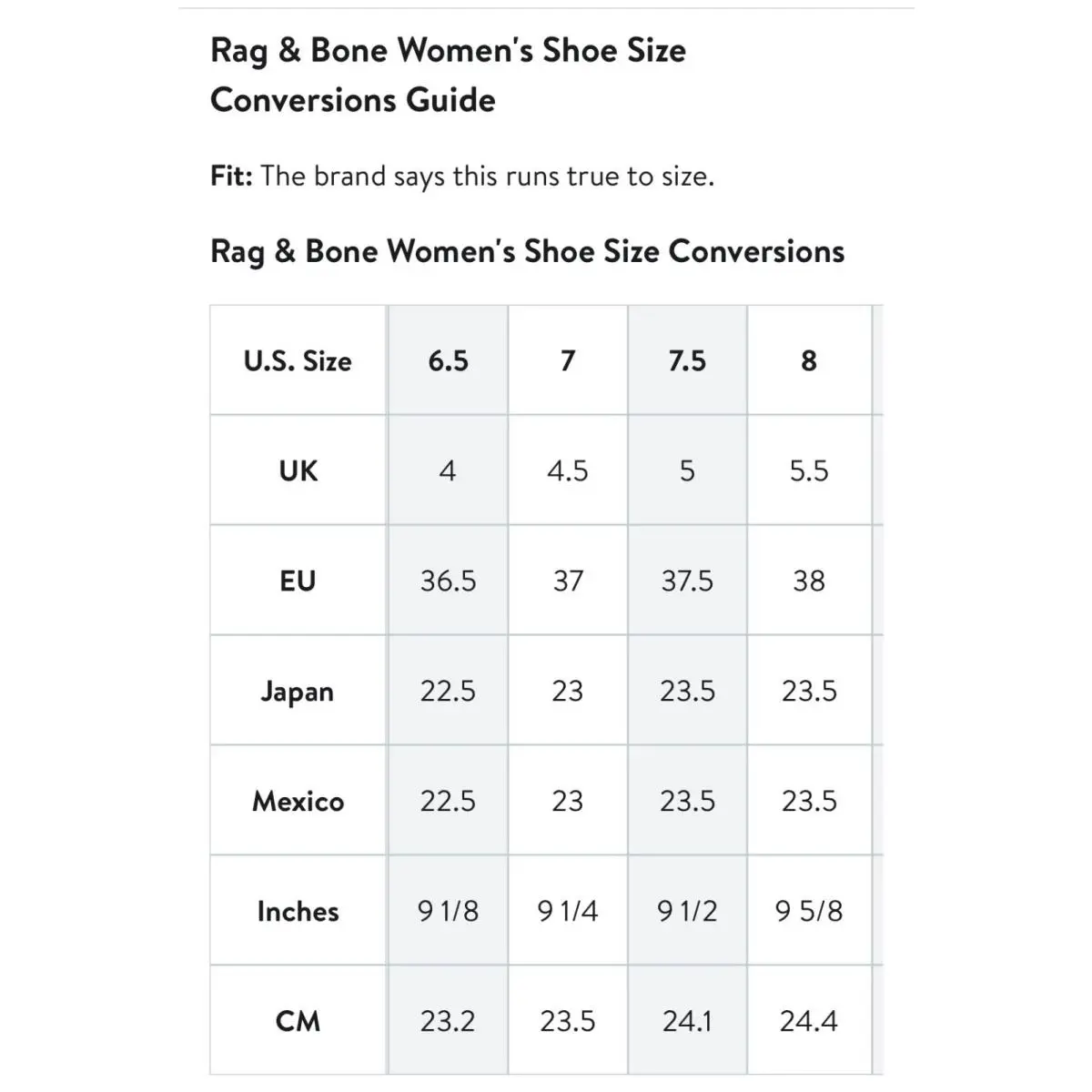Click the EU 36.5 cell
Screen dimensions: 1092x1092
(x=448, y=581)
